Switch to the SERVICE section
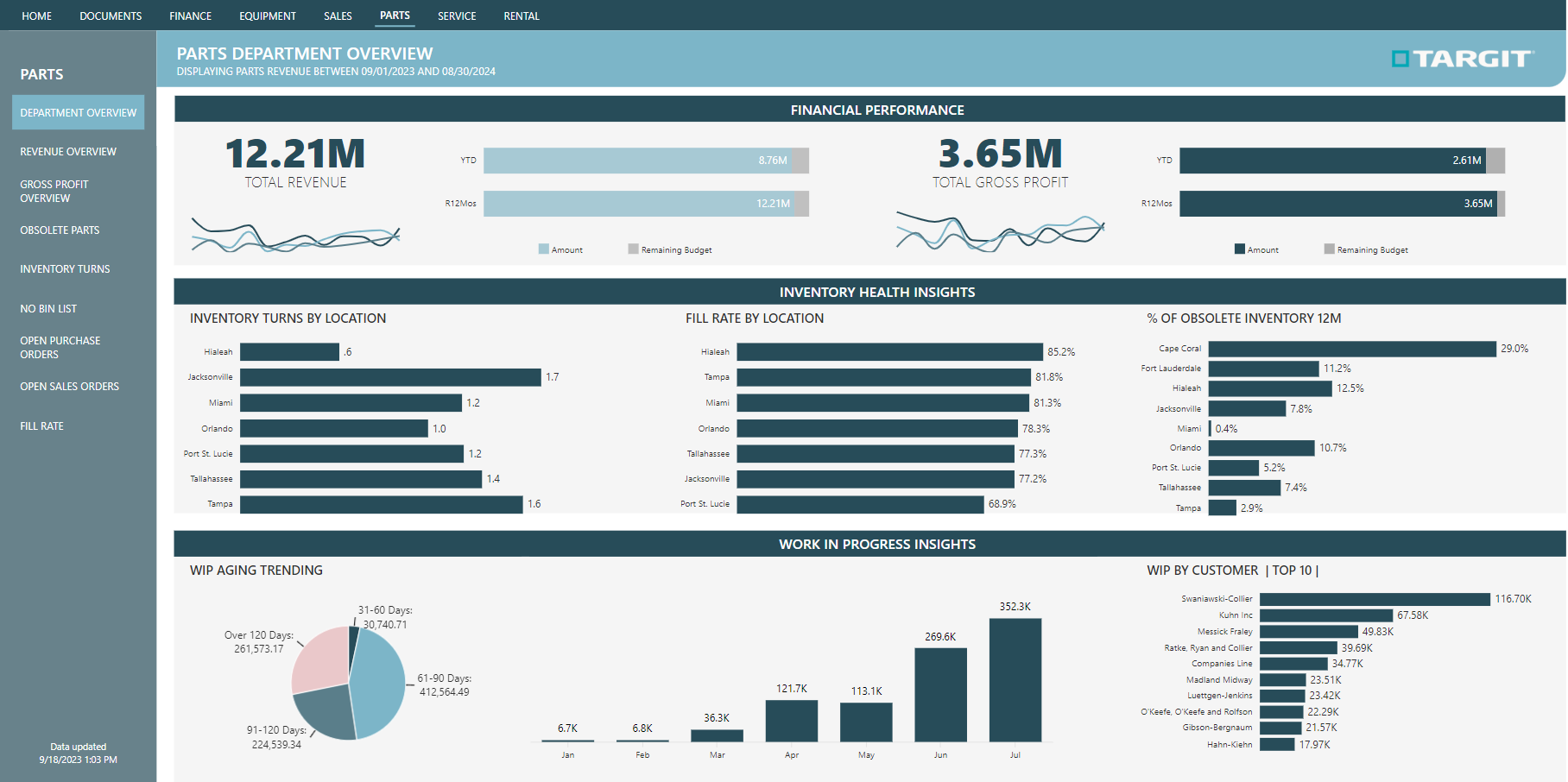 pos(456,15)
